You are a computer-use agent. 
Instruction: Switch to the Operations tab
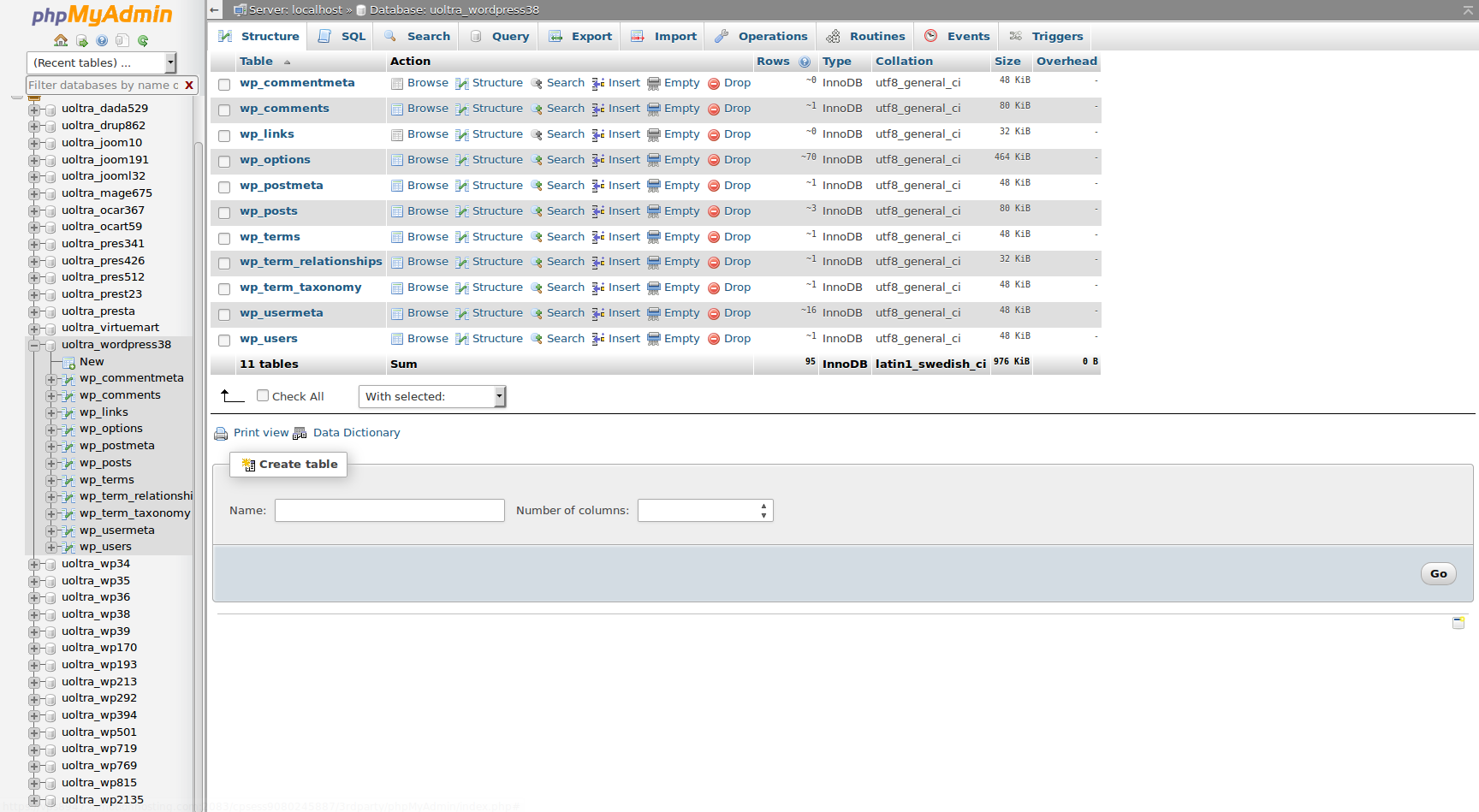pyautogui.click(x=761, y=36)
